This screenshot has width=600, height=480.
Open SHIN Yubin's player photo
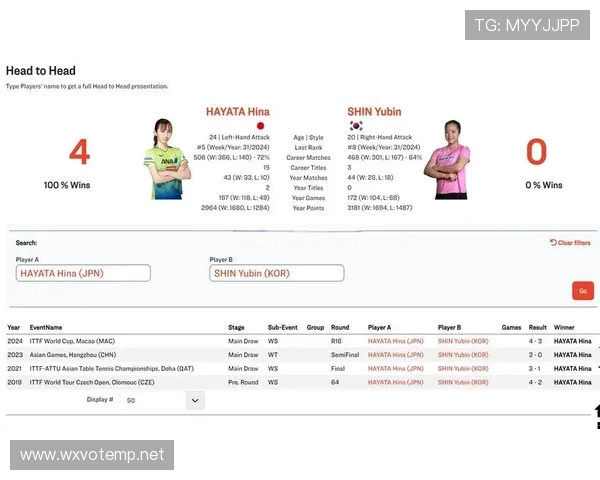(x=448, y=160)
